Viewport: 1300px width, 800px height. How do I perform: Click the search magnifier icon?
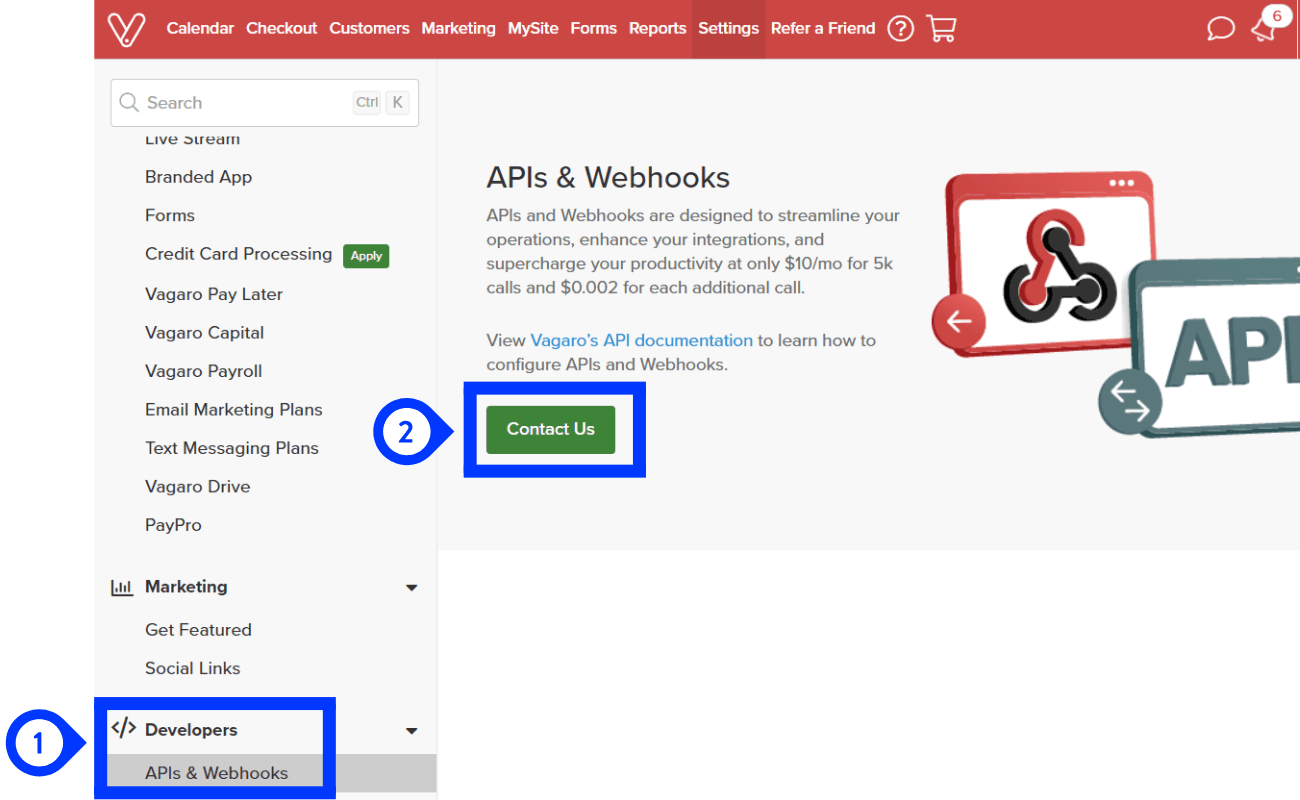click(x=129, y=102)
